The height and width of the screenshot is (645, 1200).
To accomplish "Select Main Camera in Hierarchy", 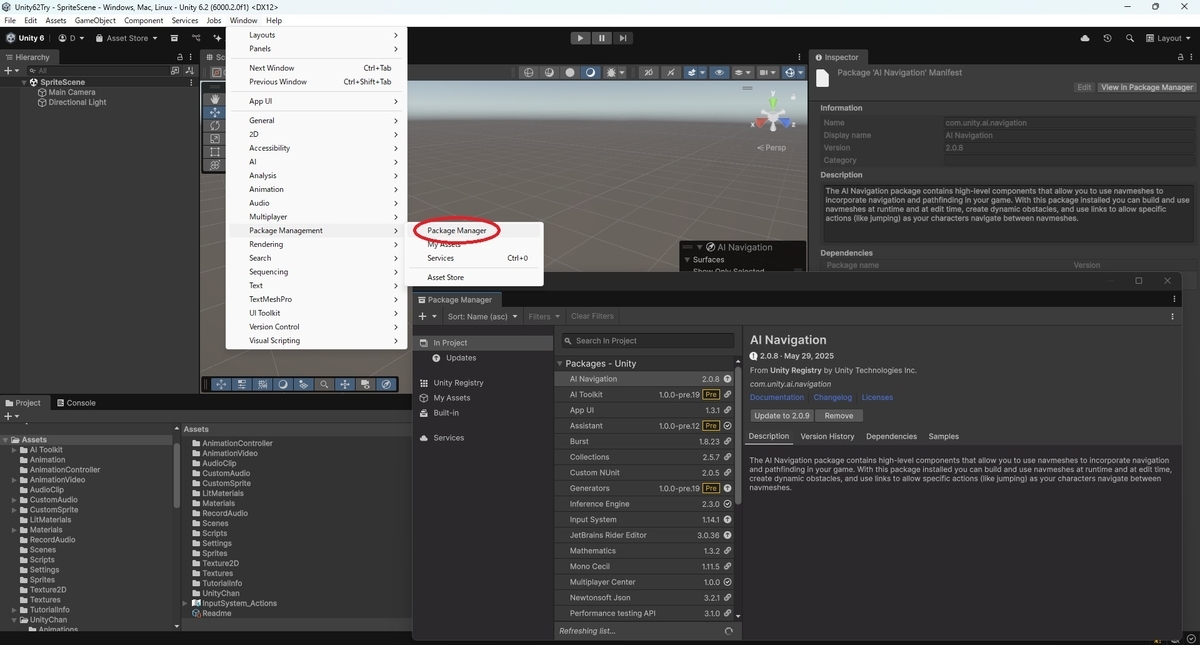I will tap(71, 92).
